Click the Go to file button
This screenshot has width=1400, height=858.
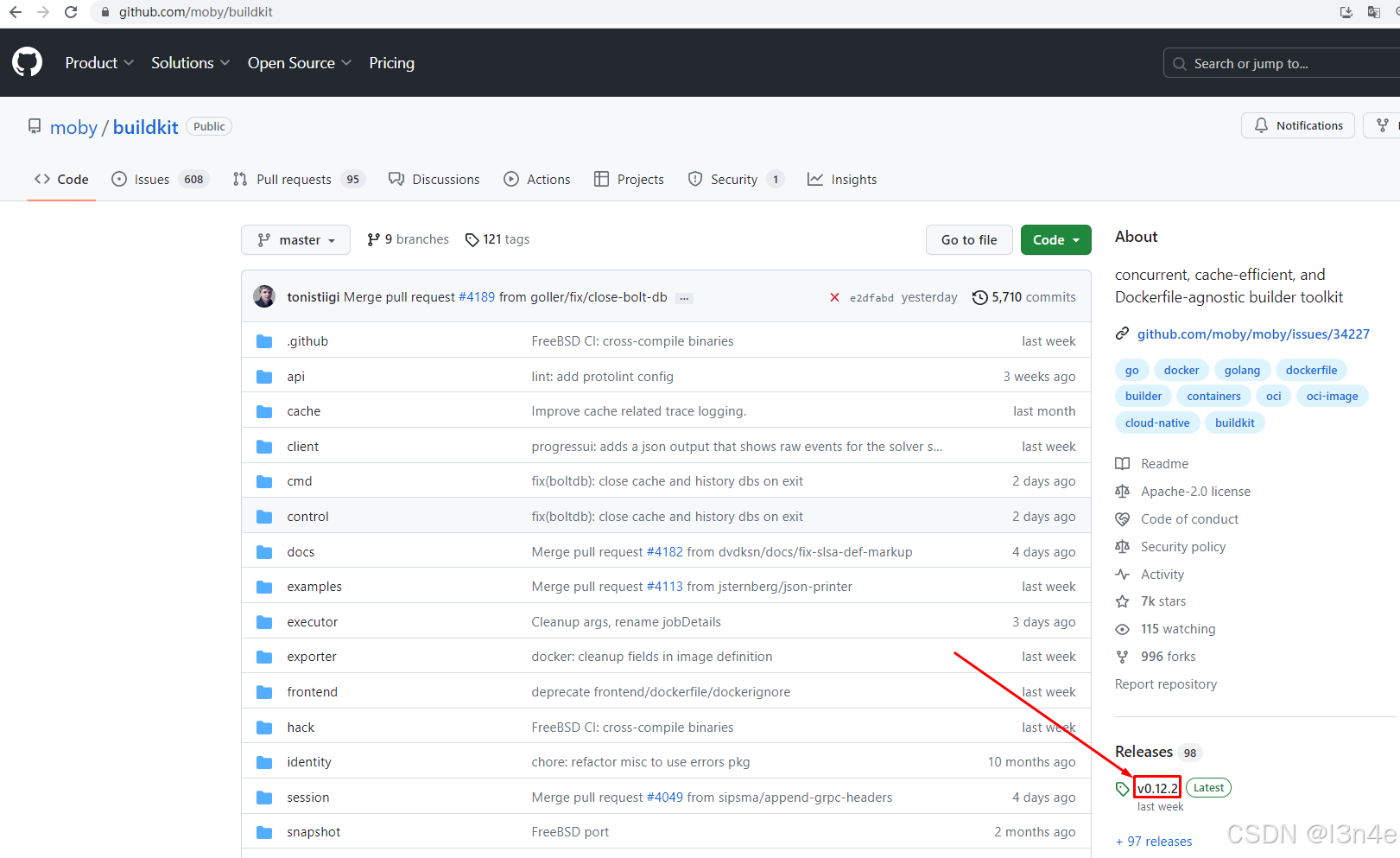pyautogui.click(x=968, y=239)
